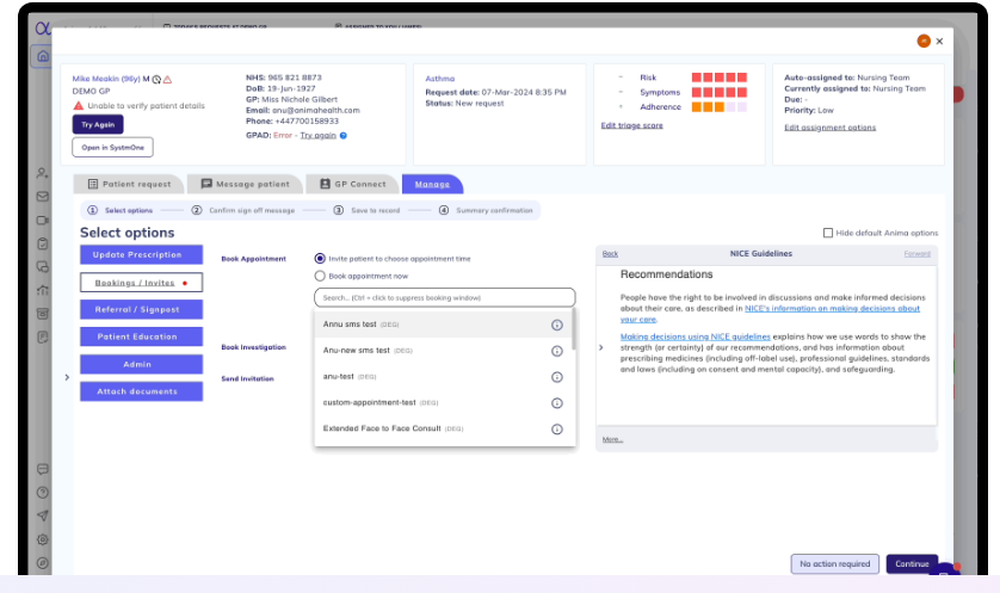Viewport: 1000px width, 593px height.
Task: Collapse NICE Guidelines panel using its chevron
Action: click(x=601, y=348)
